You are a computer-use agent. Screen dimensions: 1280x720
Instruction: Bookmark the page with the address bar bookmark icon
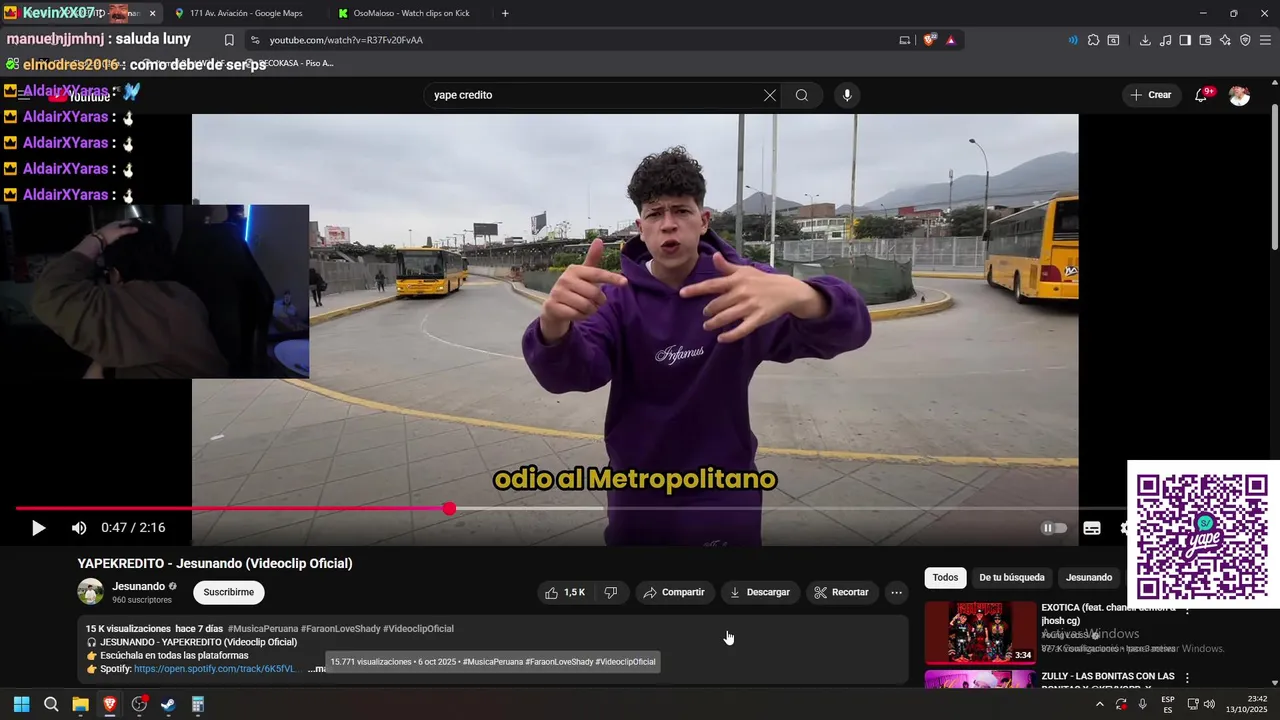(x=229, y=40)
